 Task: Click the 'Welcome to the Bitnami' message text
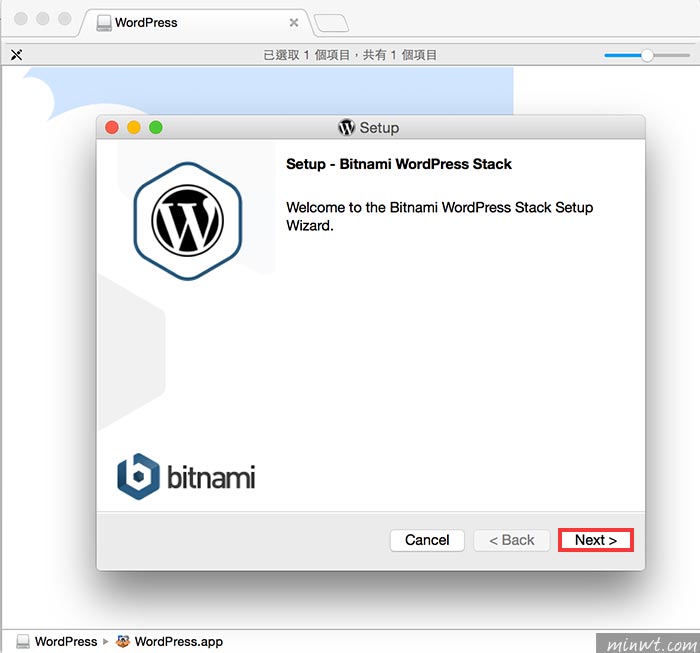click(440, 216)
